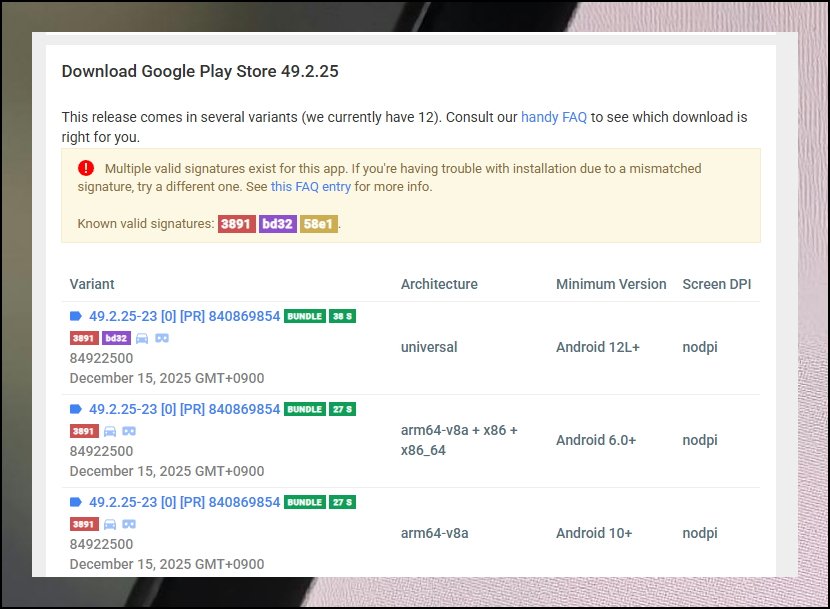This screenshot has height=609, width=830.
Task: Click the 'Android 6.0+' minimum version cell
Action: tap(596, 440)
